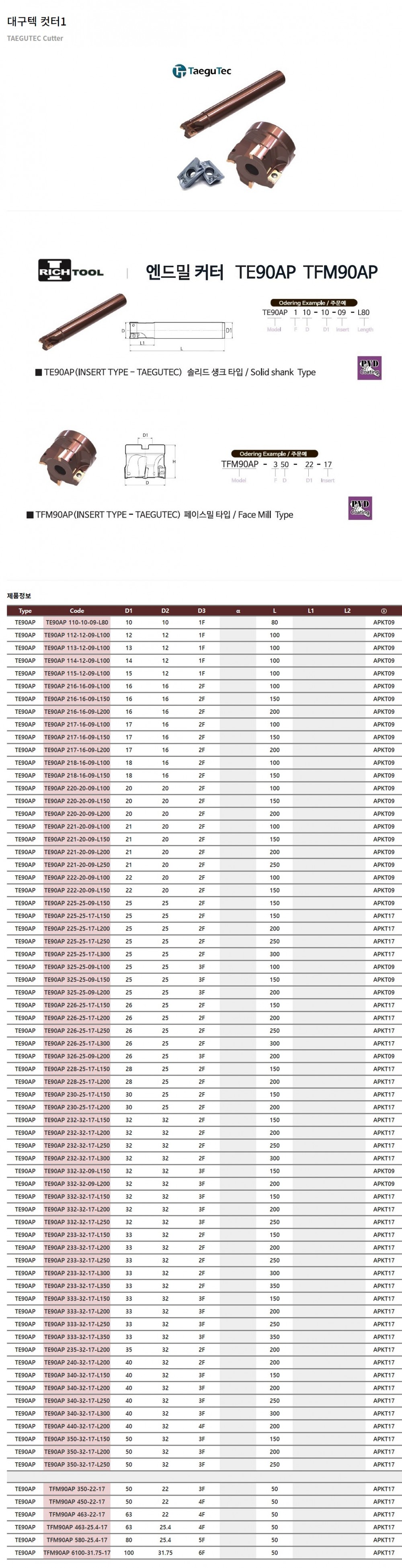This screenshot has width=402, height=1568.
Task: Click the TAEGUTEC Cutter subtitle text
Action: click(x=35, y=38)
